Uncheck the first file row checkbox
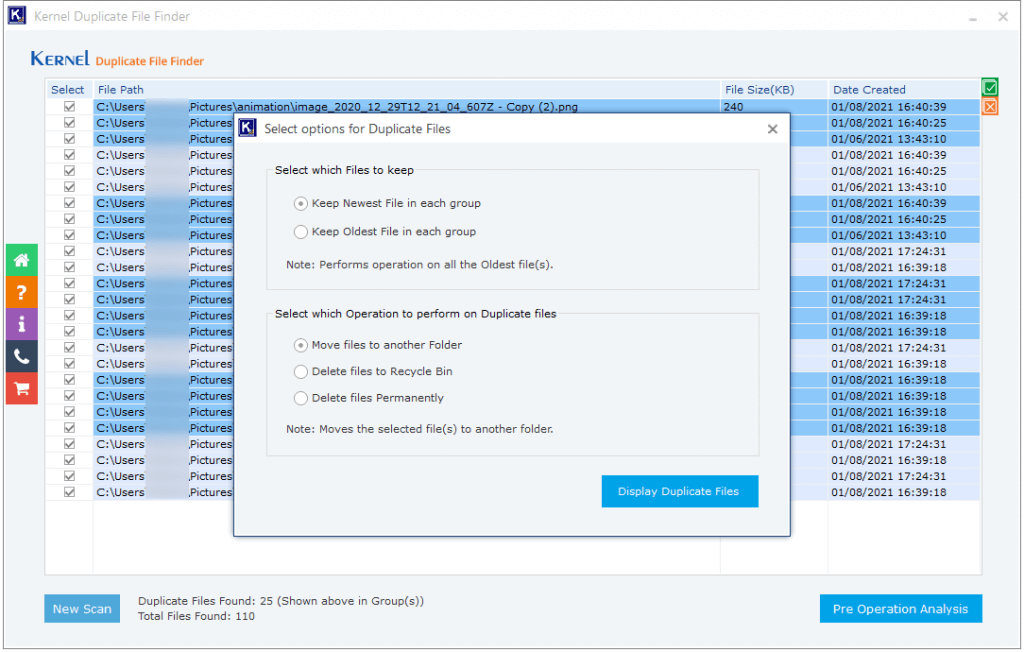Image resolution: width=1024 pixels, height=652 pixels. pos(70,107)
